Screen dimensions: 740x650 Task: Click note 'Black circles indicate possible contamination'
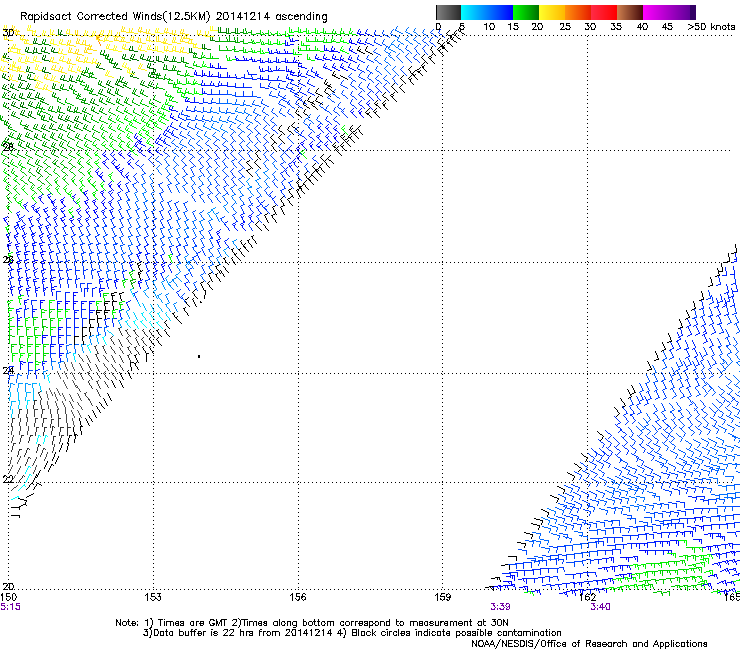(456, 633)
